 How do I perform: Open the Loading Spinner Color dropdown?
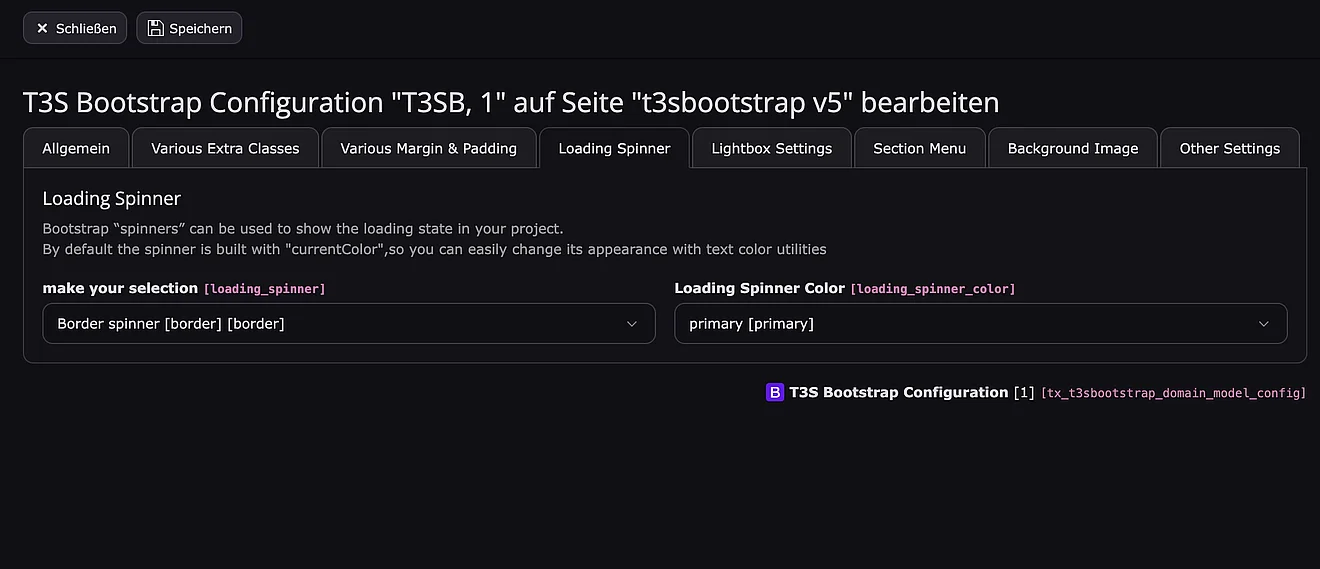pyautogui.click(x=980, y=324)
